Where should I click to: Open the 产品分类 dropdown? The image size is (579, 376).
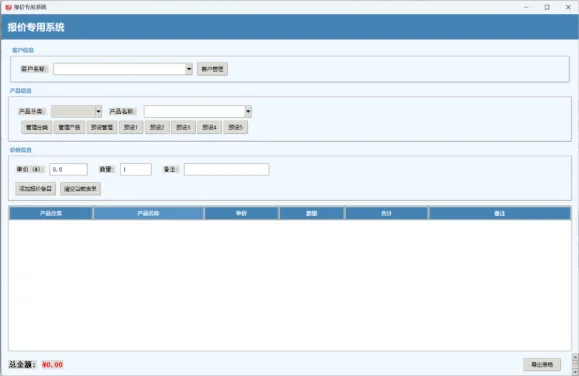point(76,111)
